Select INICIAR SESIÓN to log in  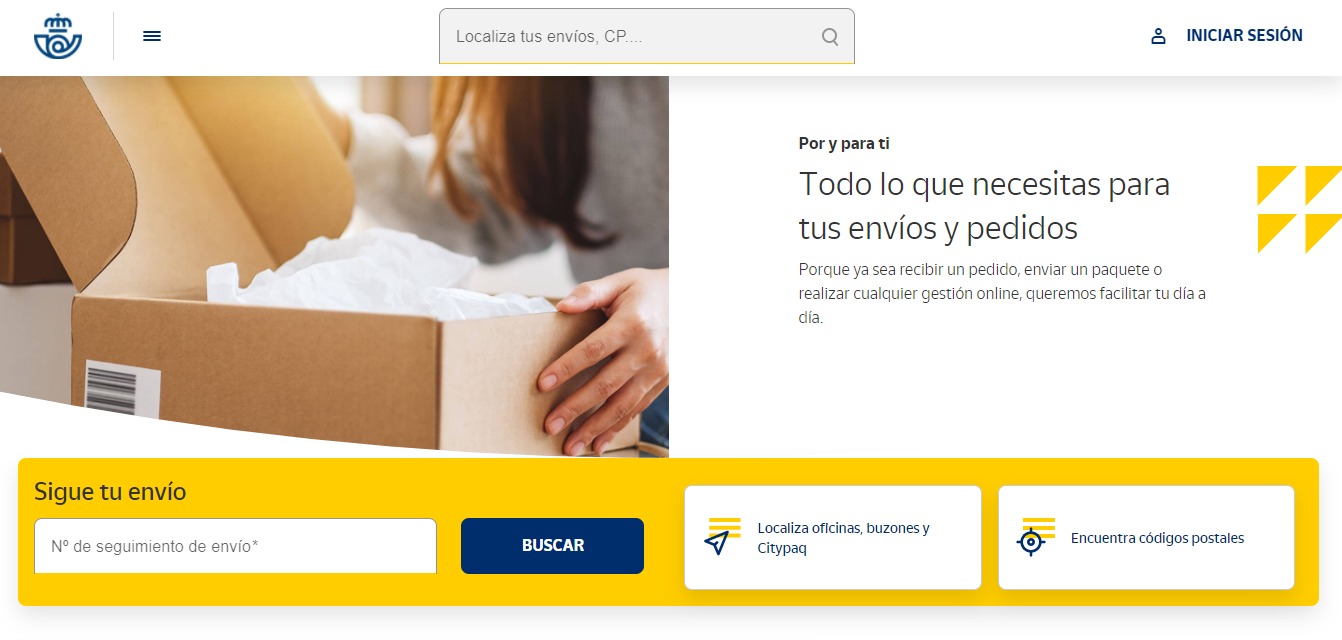(x=1244, y=36)
